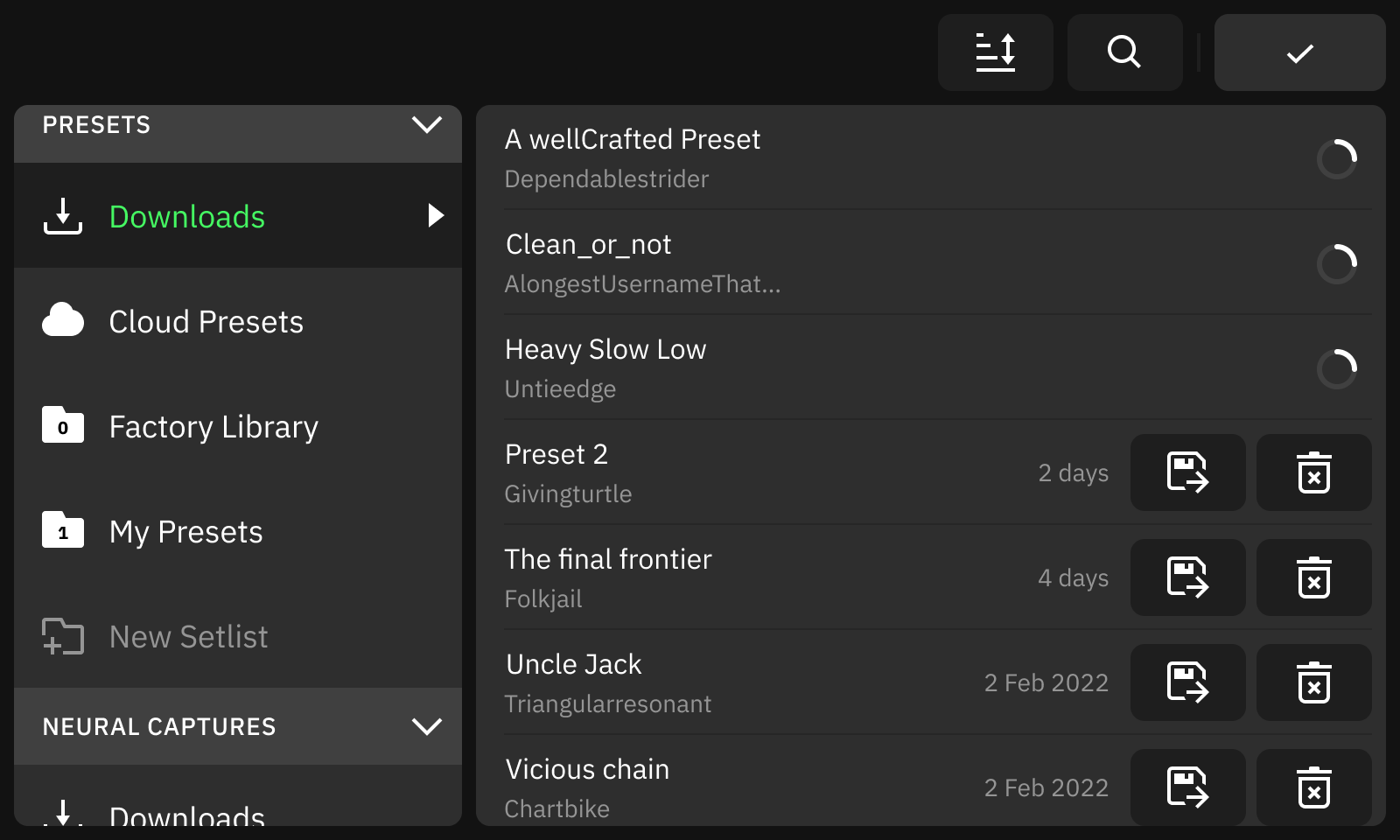This screenshot has width=1400, height=840.
Task: Open the Factory Library folder
Action: 213,427
